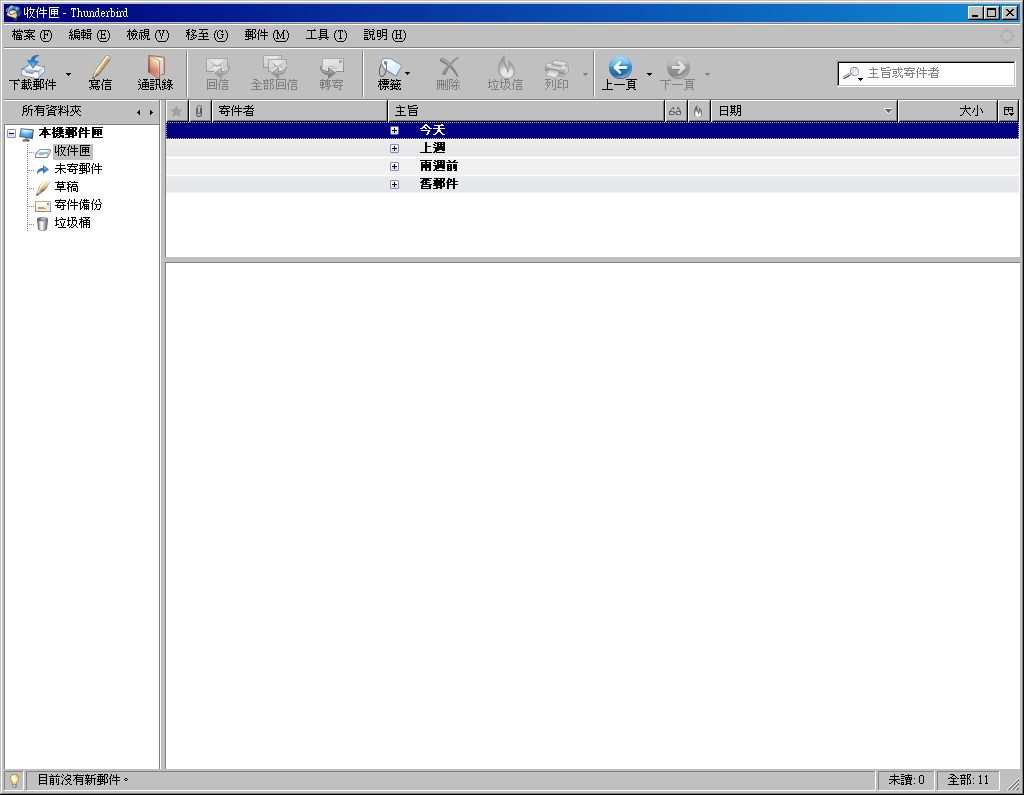The image size is (1024, 795).
Task: Select the 垃圾桶 trash folder
Action: 72,223
